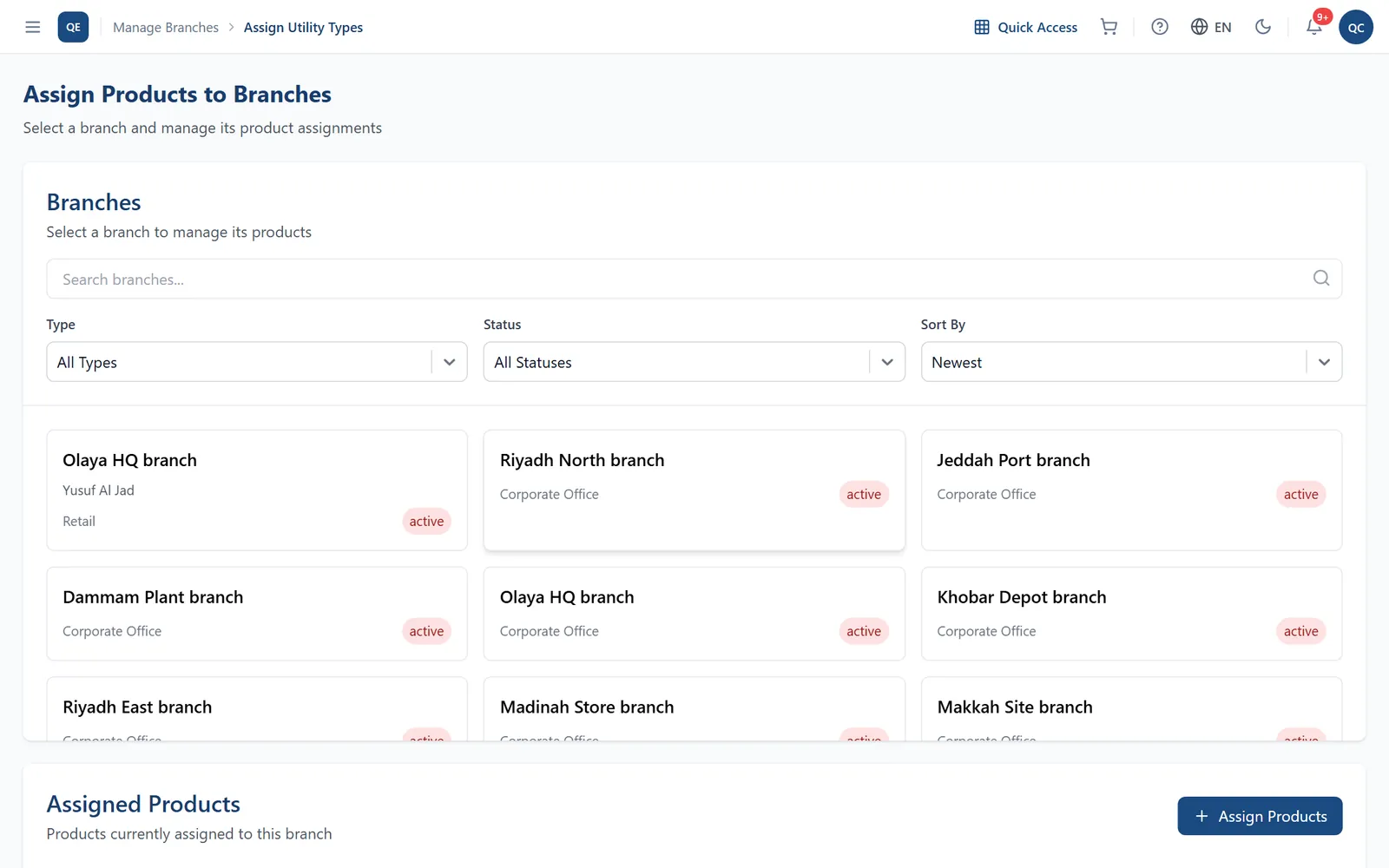Click the Assign Utility Types breadcrumb
The height and width of the screenshot is (868, 1389).
[x=303, y=28]
